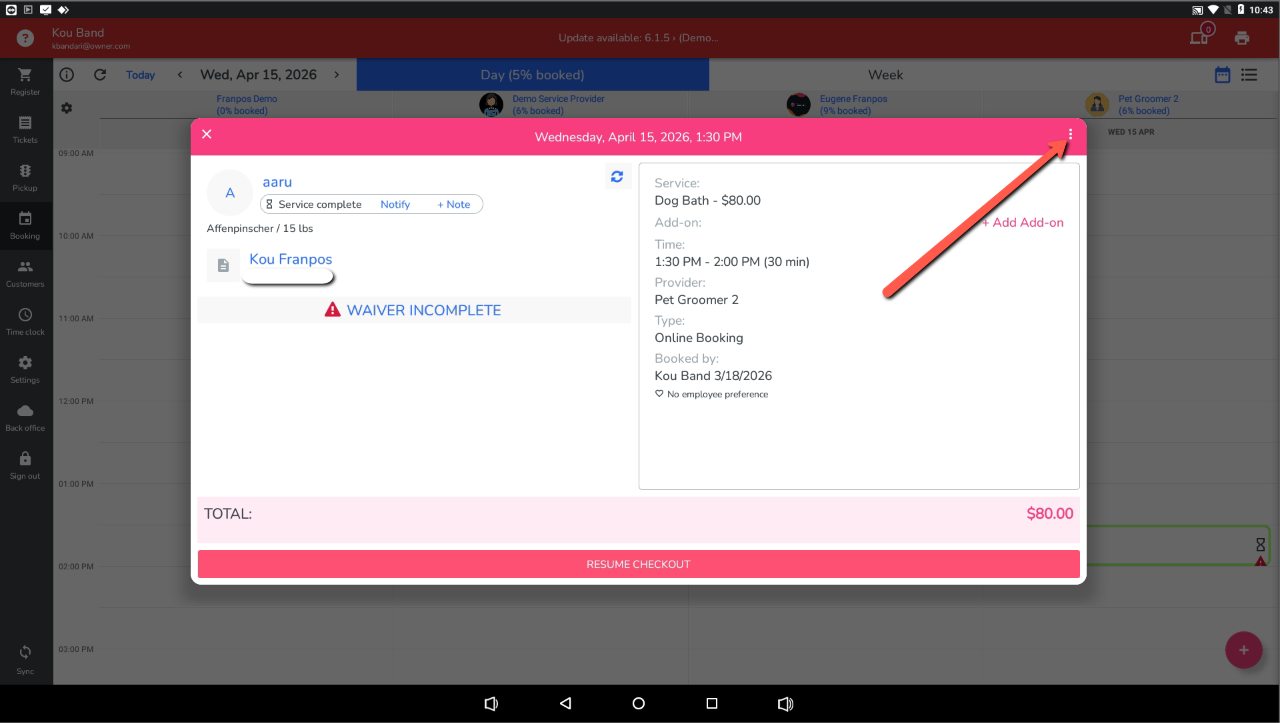Click + Add Add-on for service
1280x723 pixels.
[x=1023, y=223]
